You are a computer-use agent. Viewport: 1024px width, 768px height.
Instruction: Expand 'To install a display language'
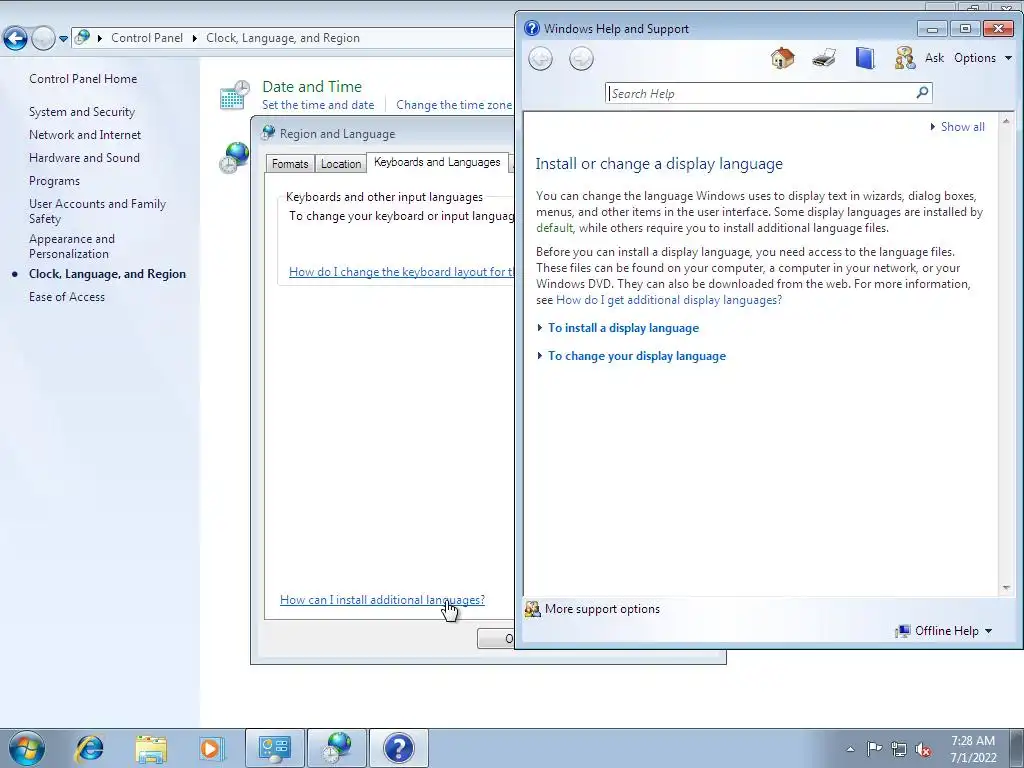tap(623, 328)
